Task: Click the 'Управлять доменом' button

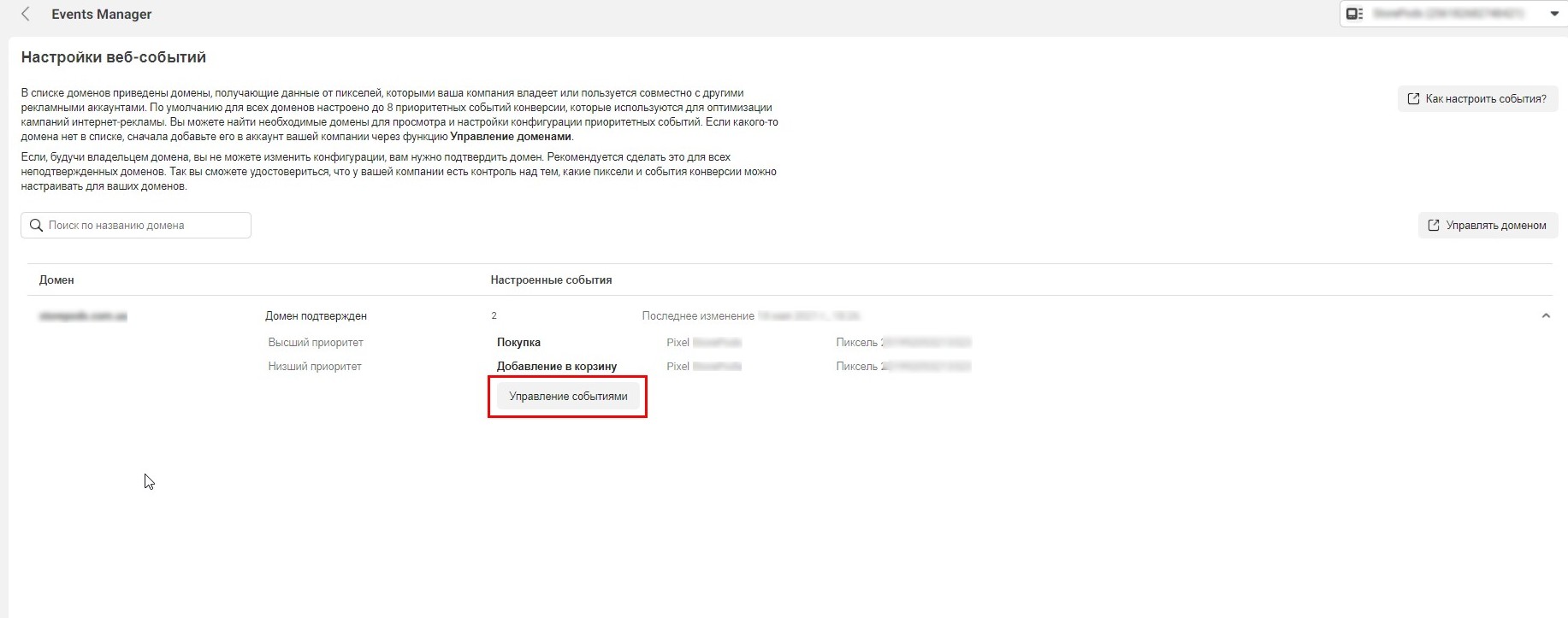Action: [x=1488, y=226]
